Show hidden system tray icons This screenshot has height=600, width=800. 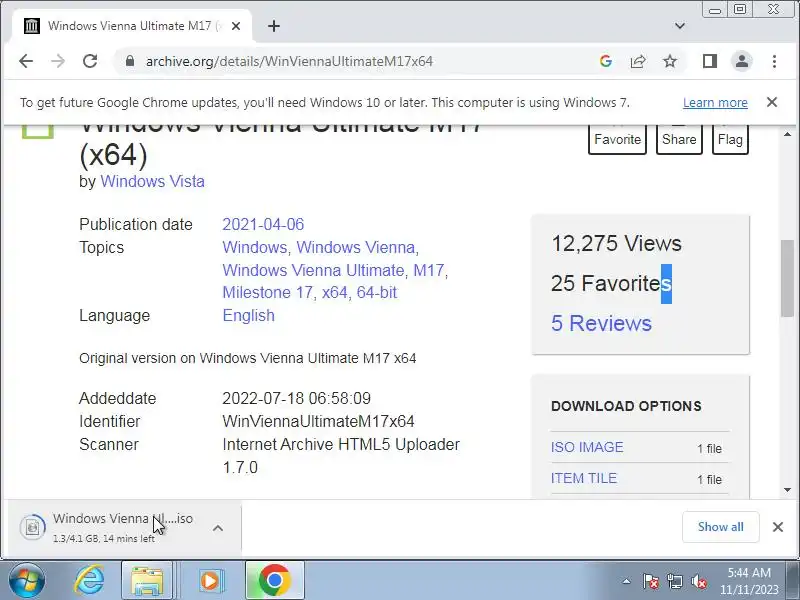click(626, 581)
